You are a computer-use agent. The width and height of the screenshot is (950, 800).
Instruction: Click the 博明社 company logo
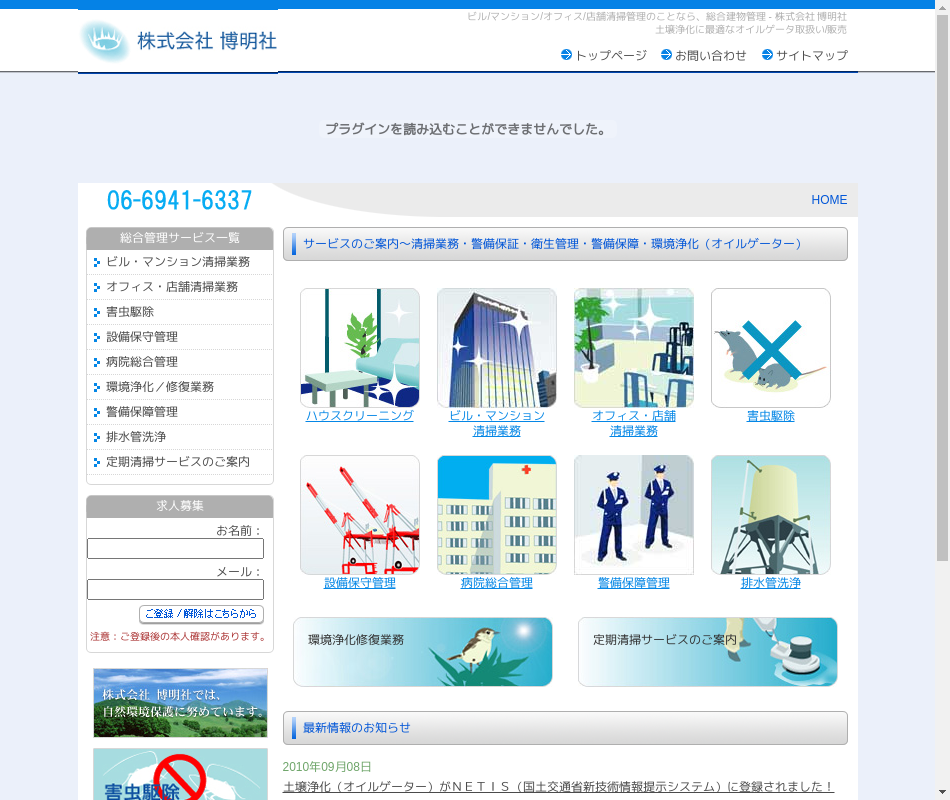pos(178,41)
